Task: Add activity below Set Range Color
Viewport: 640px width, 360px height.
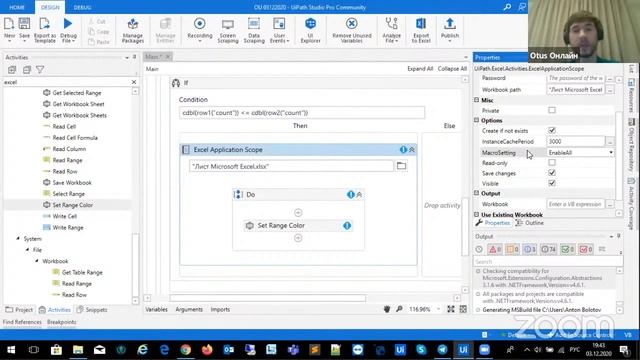Action: (x=298, y=238)
